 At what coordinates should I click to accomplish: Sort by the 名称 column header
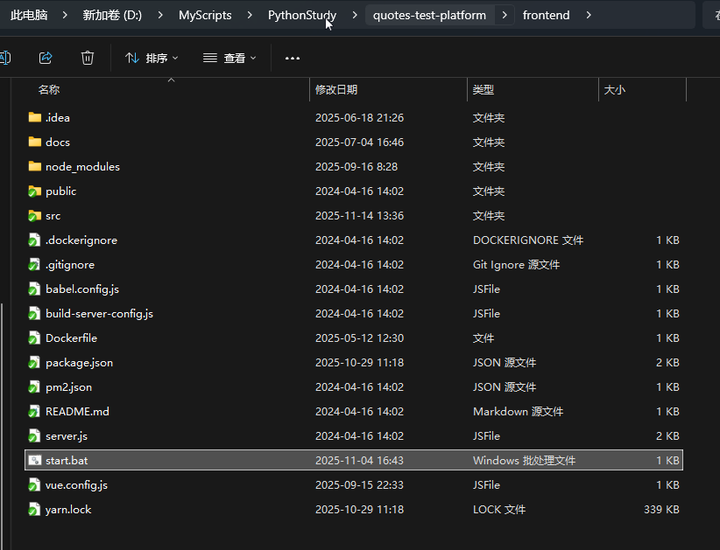pyautogui.click(x=49, y=90)
